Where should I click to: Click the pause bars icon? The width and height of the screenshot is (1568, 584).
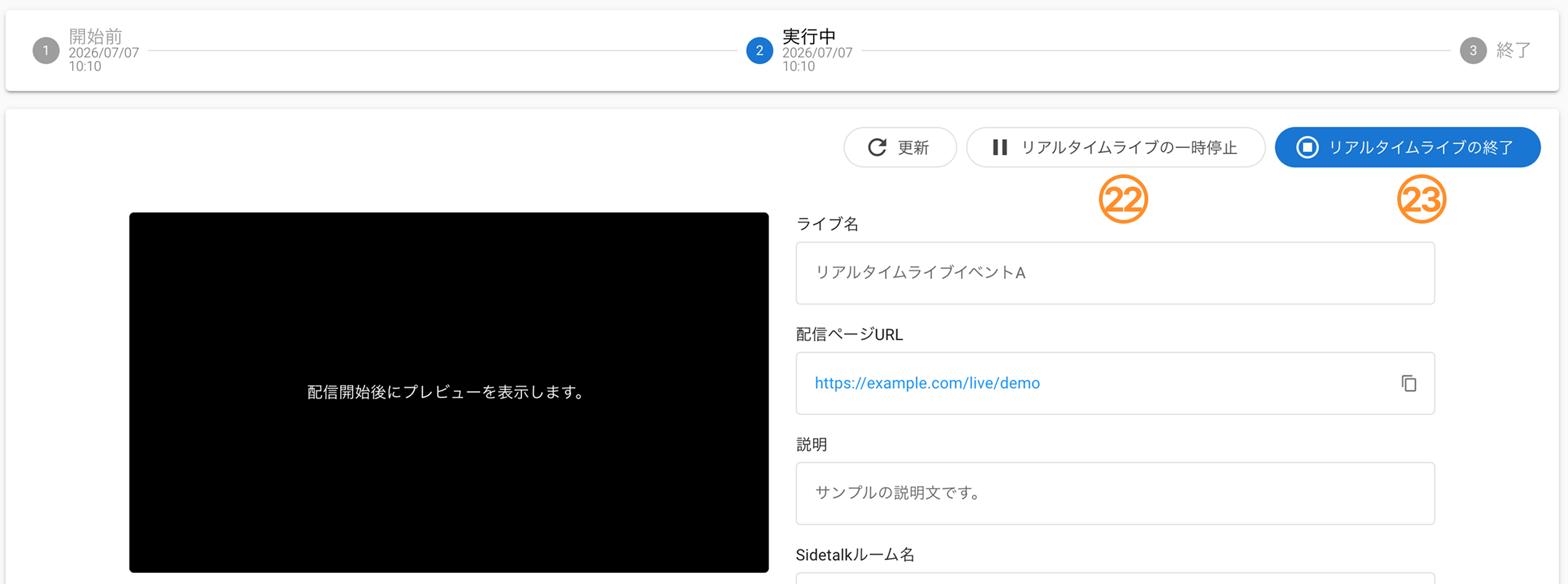point(1000,147)
